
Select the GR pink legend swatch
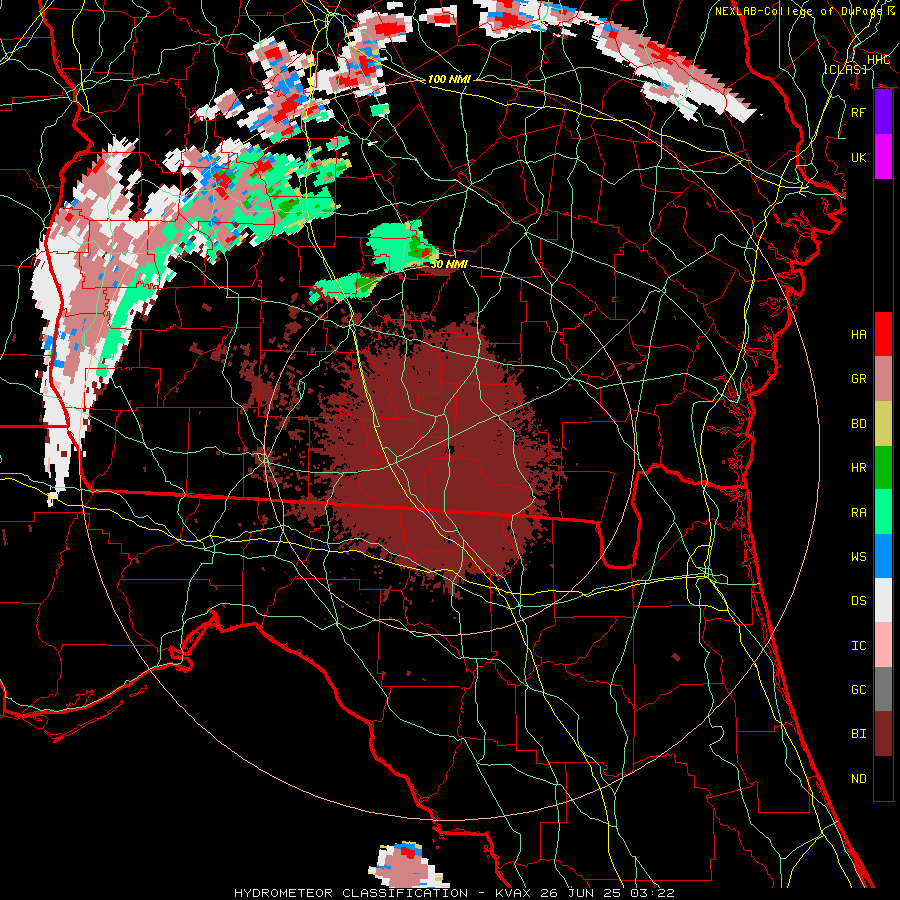(883, 378)
